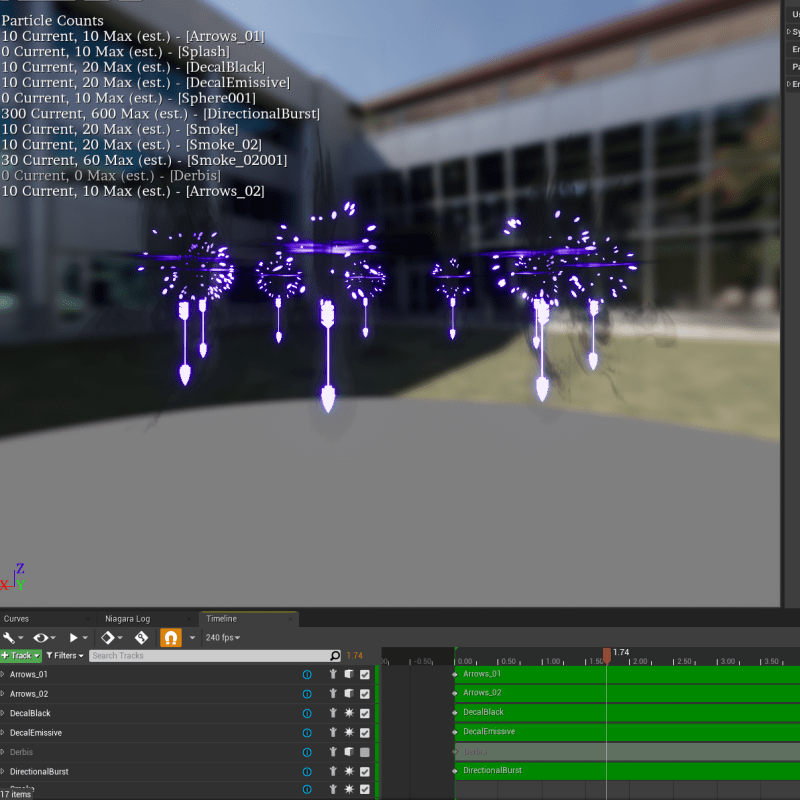The height and width of the screenshot is (800, 800).
Task: Uncheck the Arrows_02 track checkbox
Action: (x=366, y=693)
